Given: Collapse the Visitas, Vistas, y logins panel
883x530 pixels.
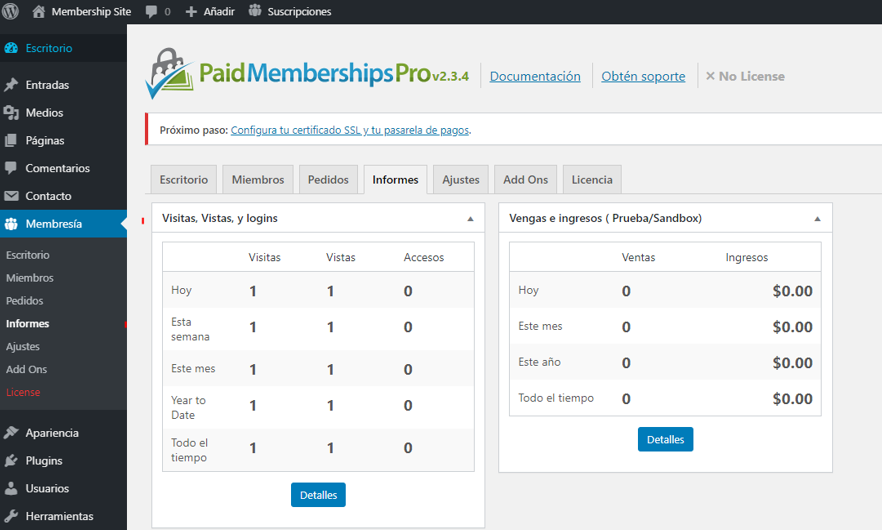Looking at the screenshot, I should [x=470, y=219].
